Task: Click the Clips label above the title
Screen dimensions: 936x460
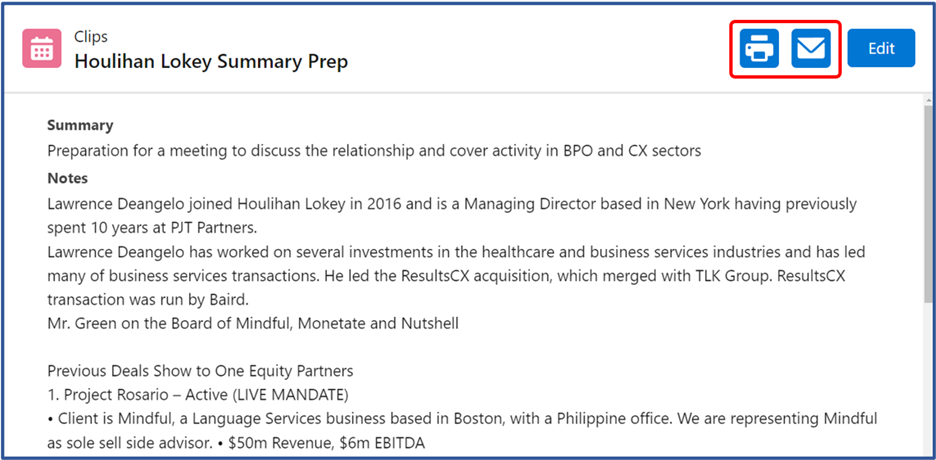Action: pos(91,36)
